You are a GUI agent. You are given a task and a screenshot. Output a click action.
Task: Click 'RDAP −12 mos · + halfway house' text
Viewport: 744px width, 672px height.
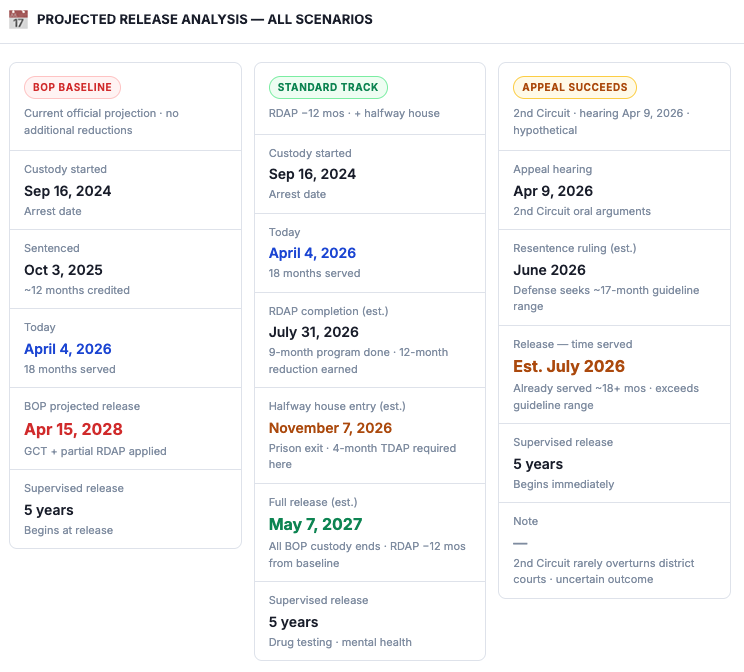354,113
